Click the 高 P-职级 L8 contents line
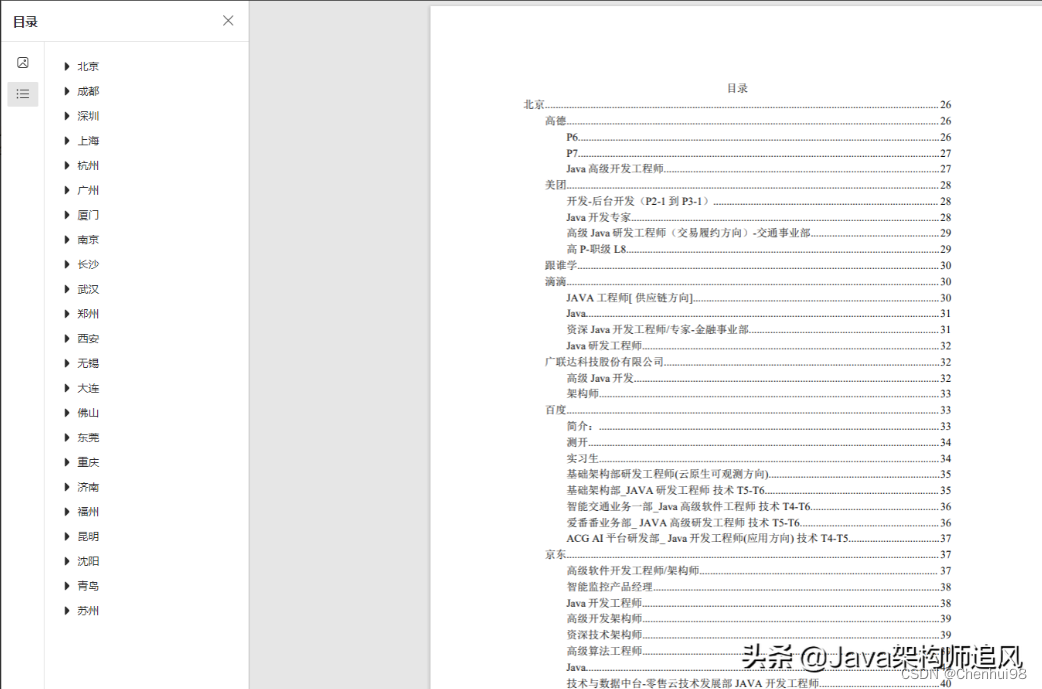The width and height of the screenshot is (1042, 689). pos(758,249)
